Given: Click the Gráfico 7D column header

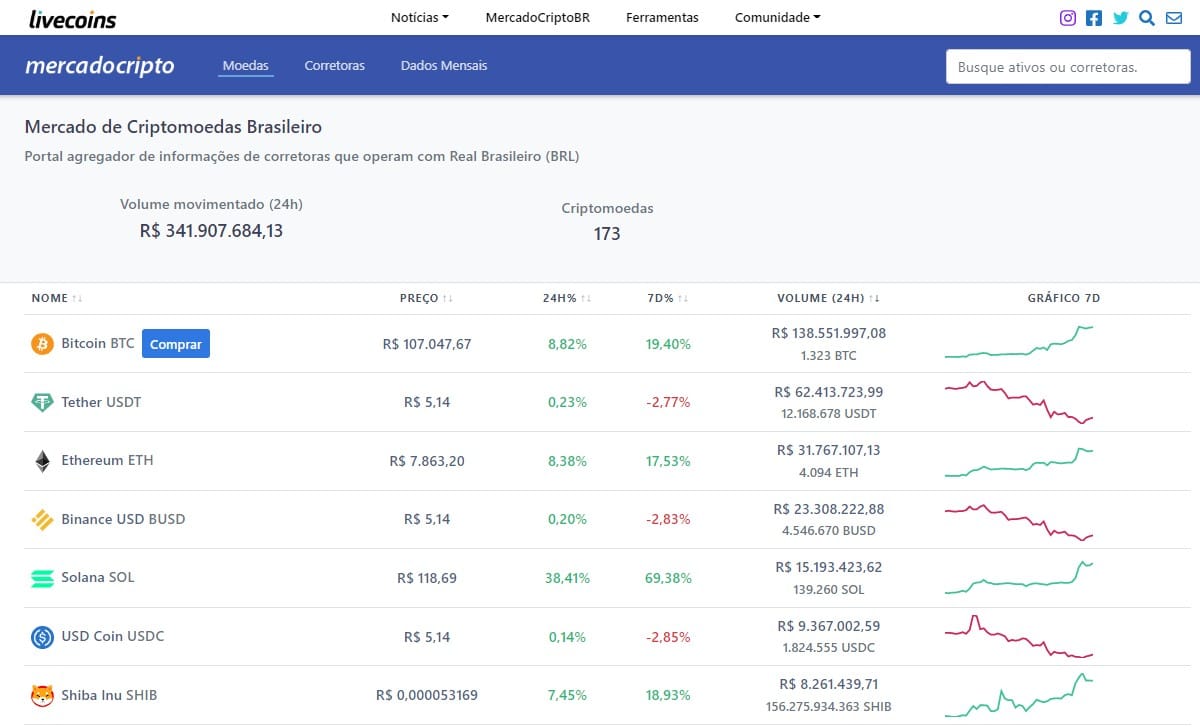Looking at the screenshot, I should [1064, 298].
